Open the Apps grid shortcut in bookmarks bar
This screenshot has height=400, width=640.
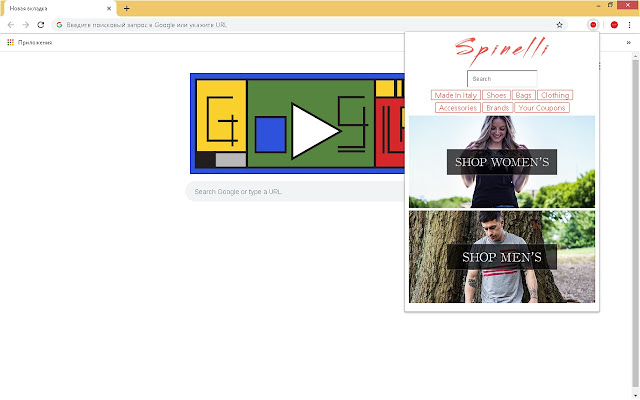tap(11, 42)
